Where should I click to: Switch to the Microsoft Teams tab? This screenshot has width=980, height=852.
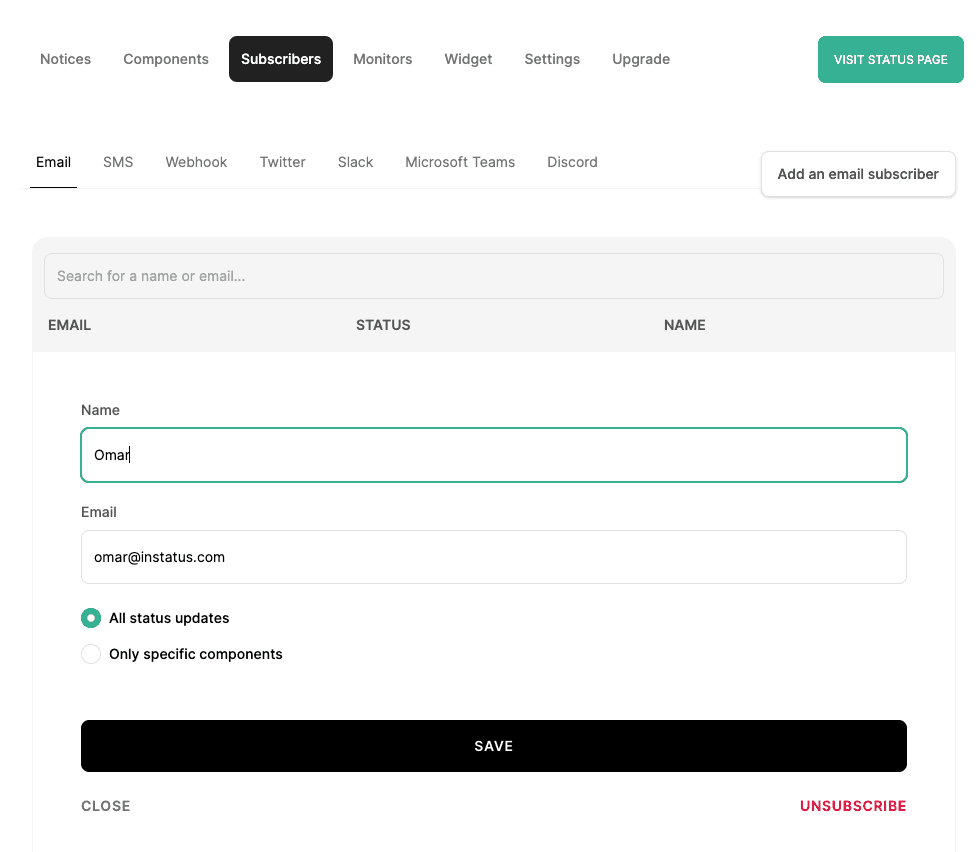tap(459, 162)
